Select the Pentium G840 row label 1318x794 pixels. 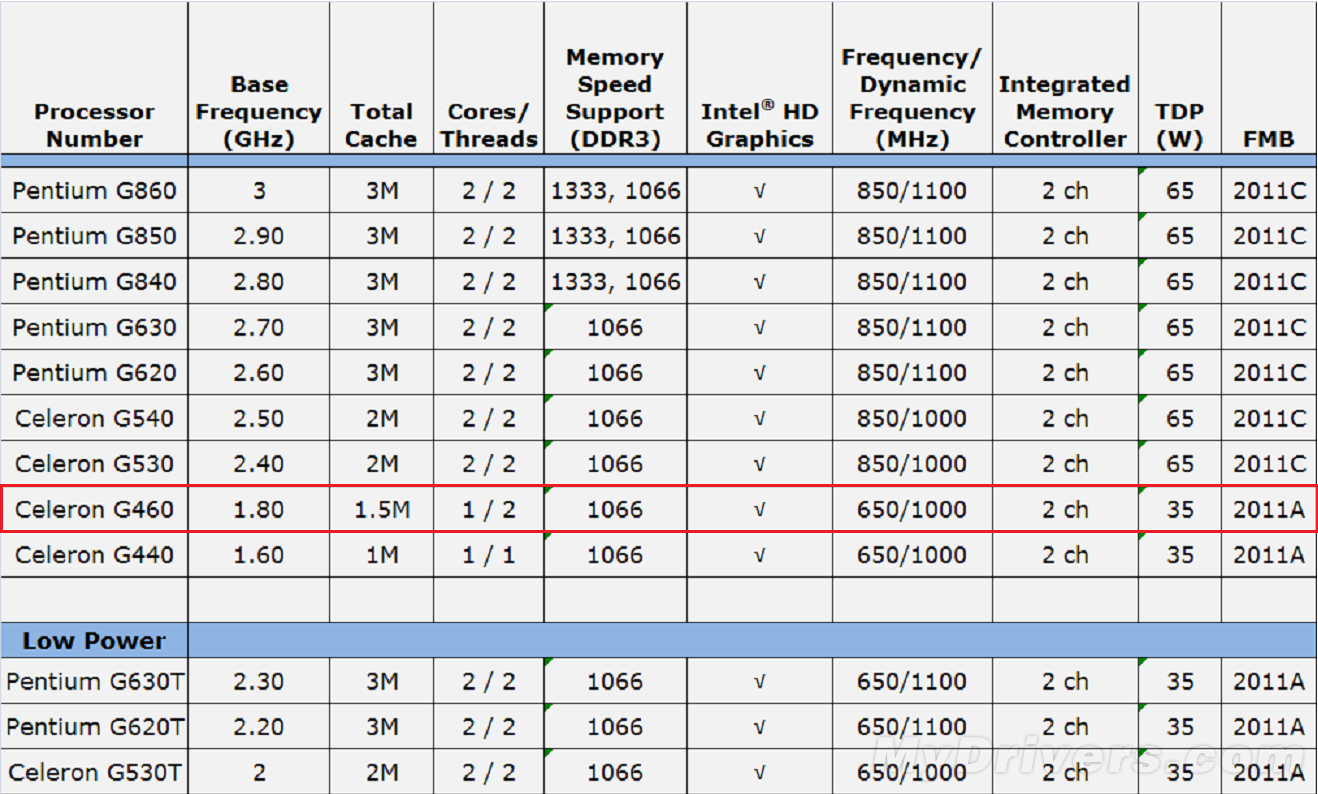tap(94, 282)
